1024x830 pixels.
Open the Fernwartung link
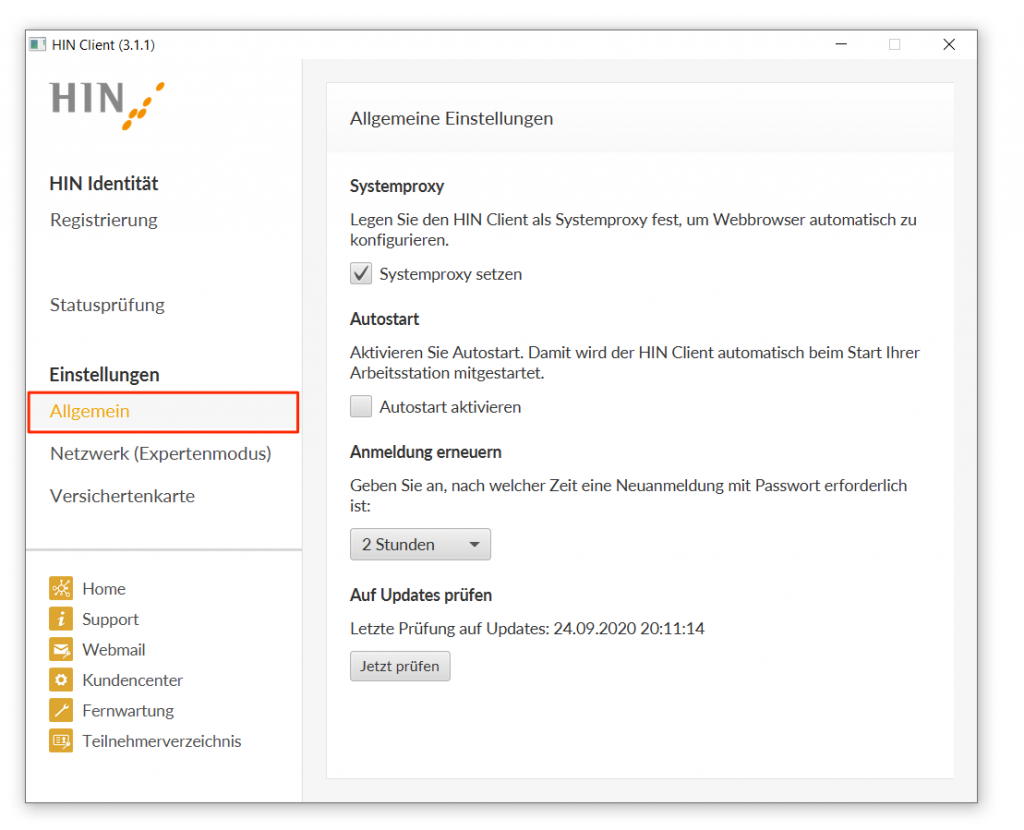pos(128,710)
